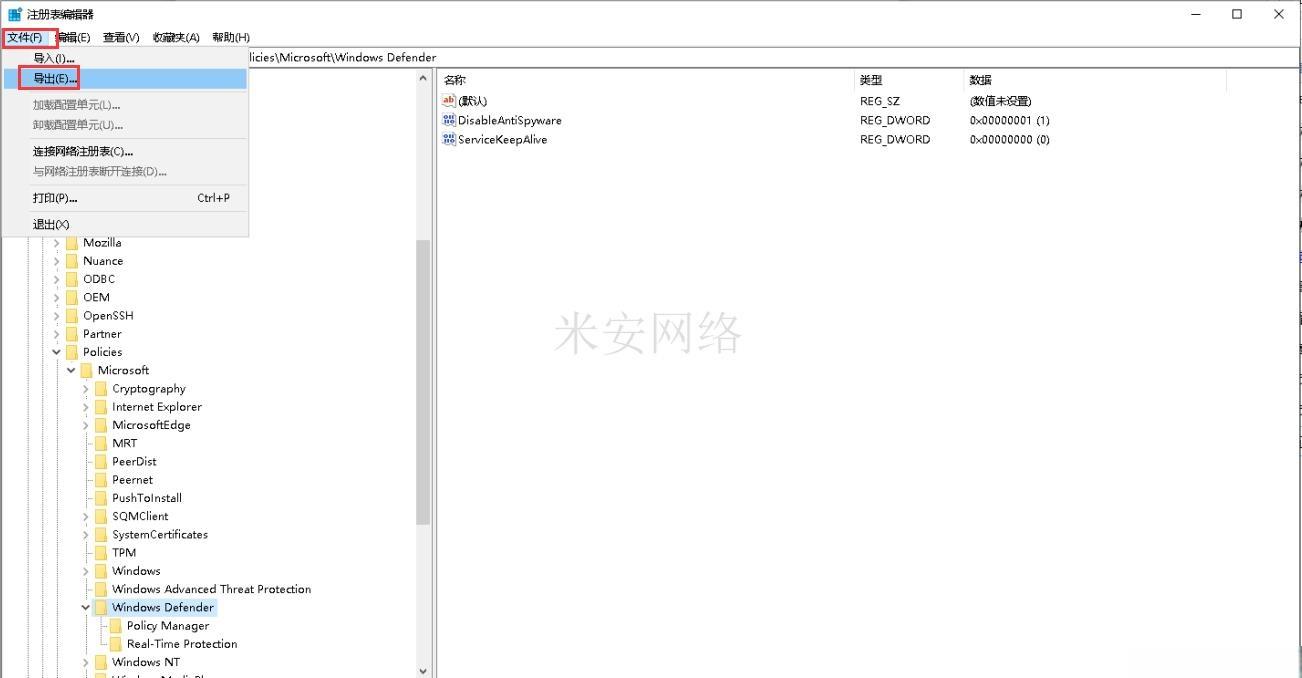Collapse the Policies tree node

pyautogui.click(x=57, y=352)
